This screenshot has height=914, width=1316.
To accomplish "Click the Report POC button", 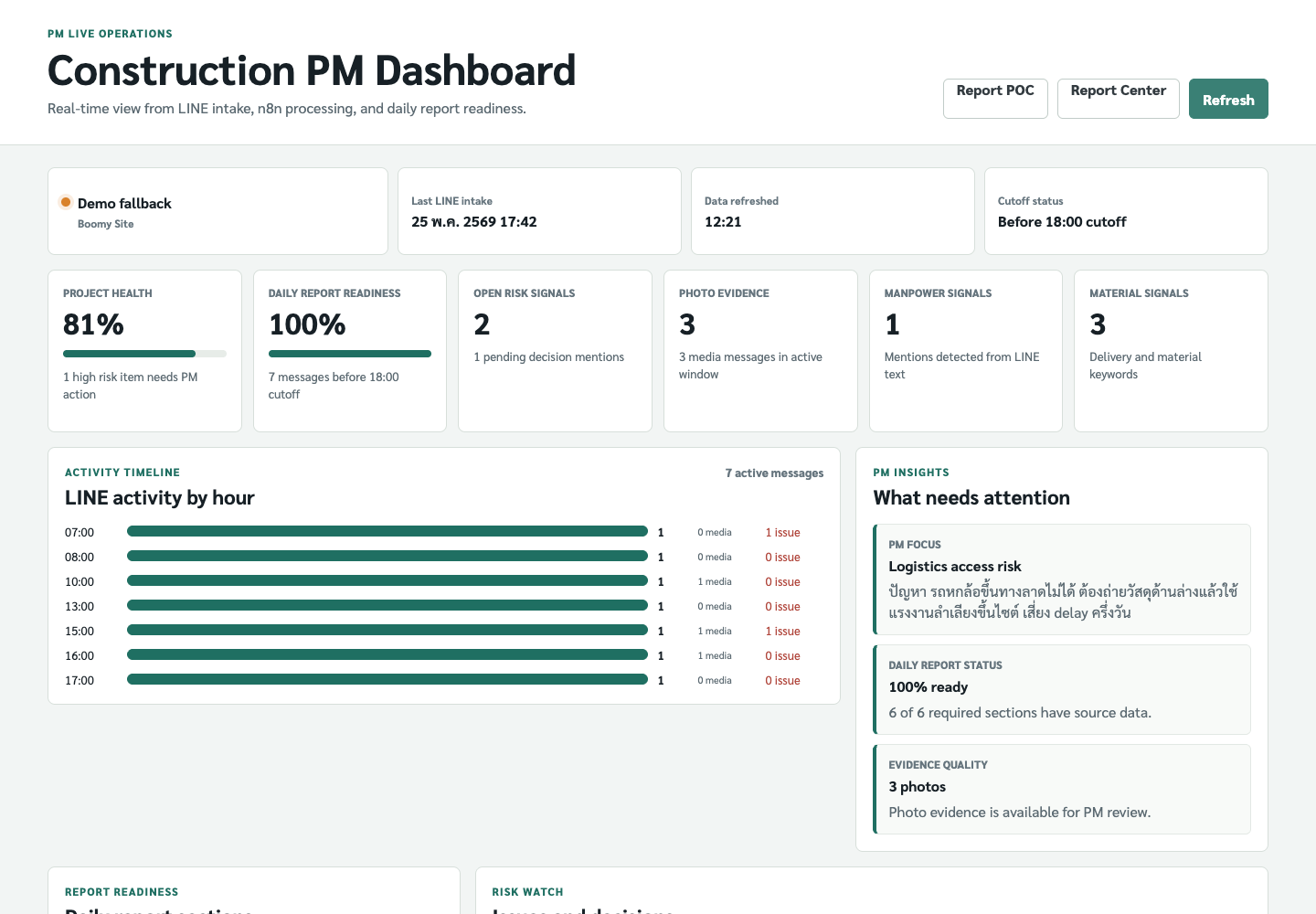I will tap(995, 99).
